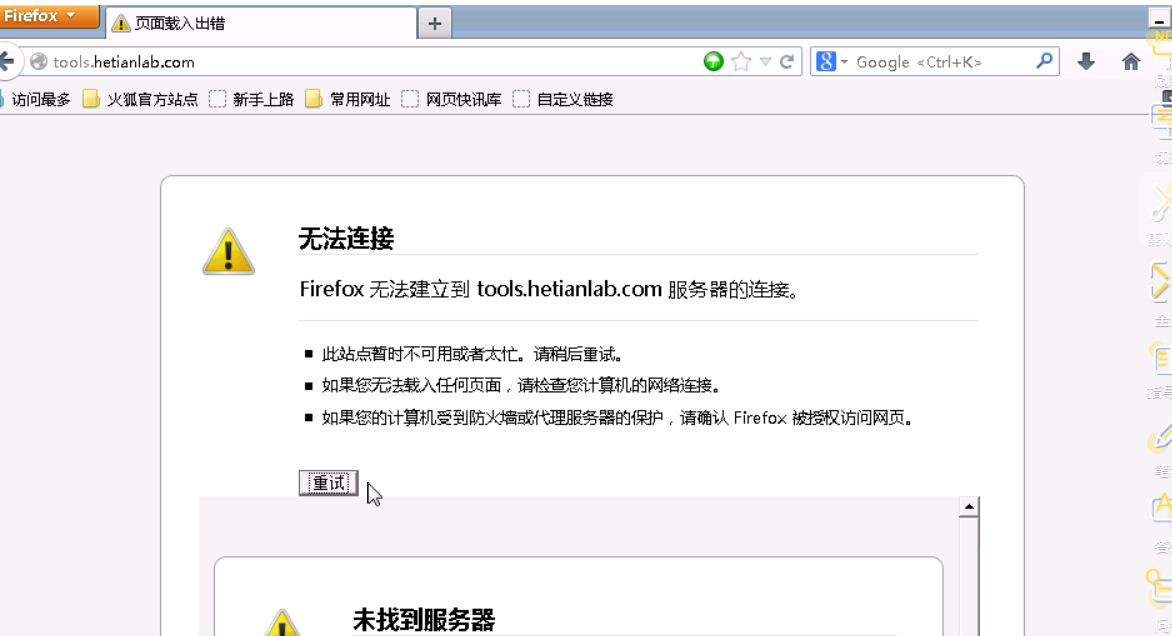Viewport: 1172px width, 636px height.
Task: Open the orange Firefox menu button
Action: tap(49, 16)
